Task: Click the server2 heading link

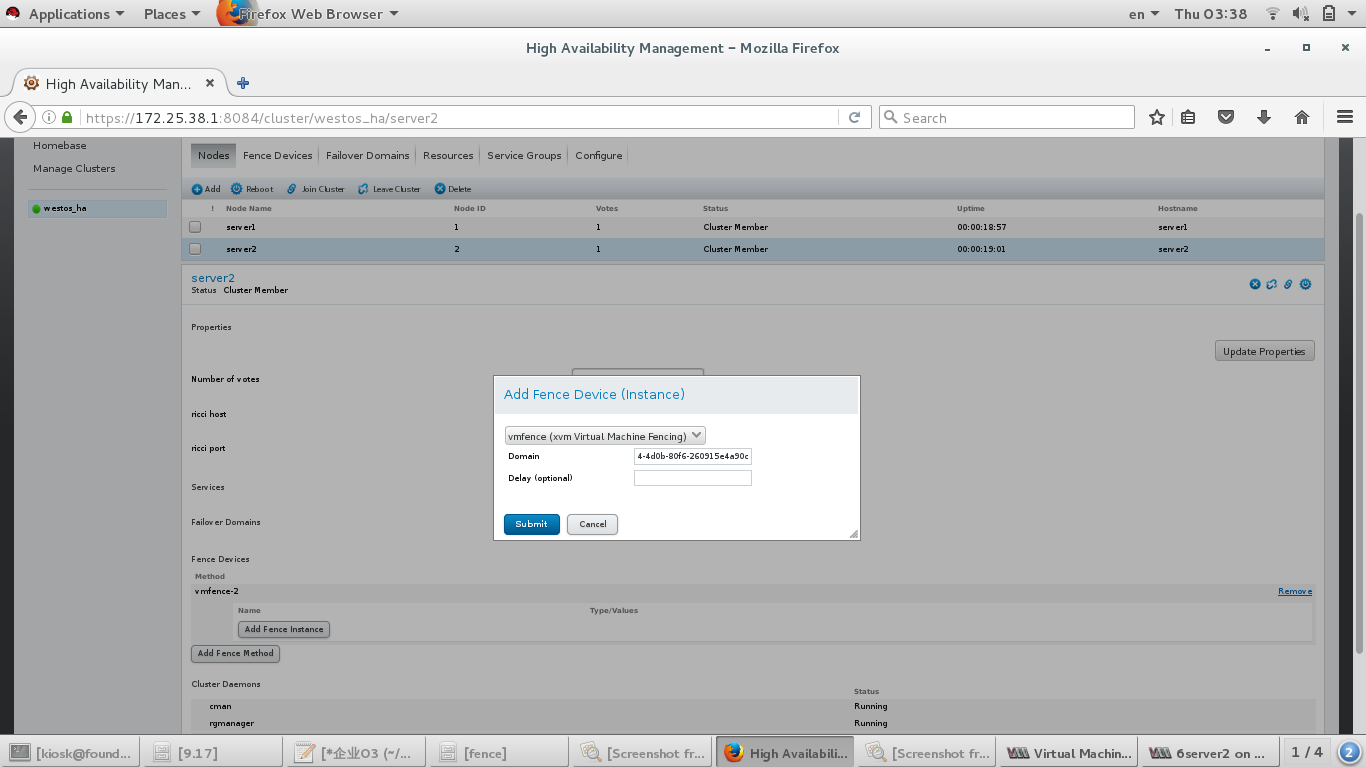Action: pos(212,278)
